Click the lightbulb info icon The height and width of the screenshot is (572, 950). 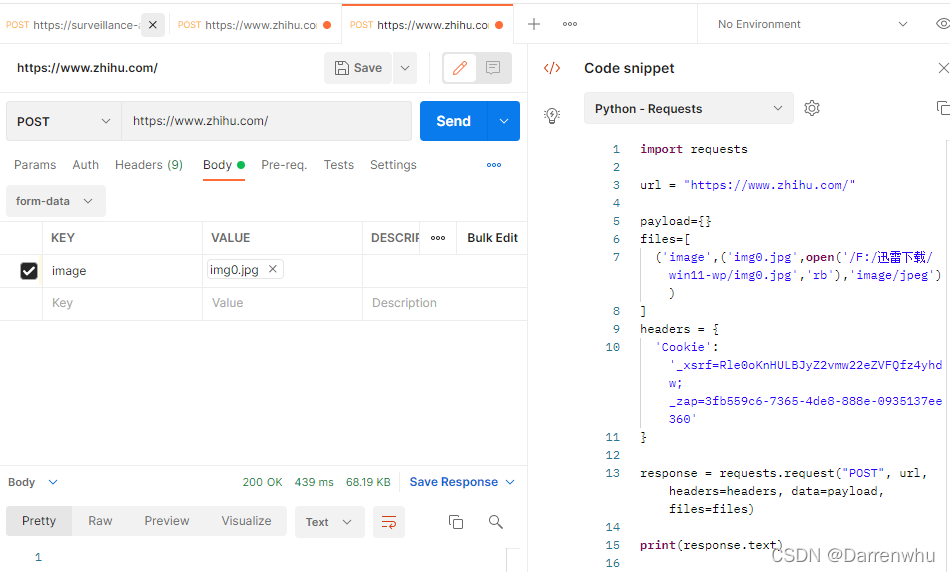coord(551,115)
